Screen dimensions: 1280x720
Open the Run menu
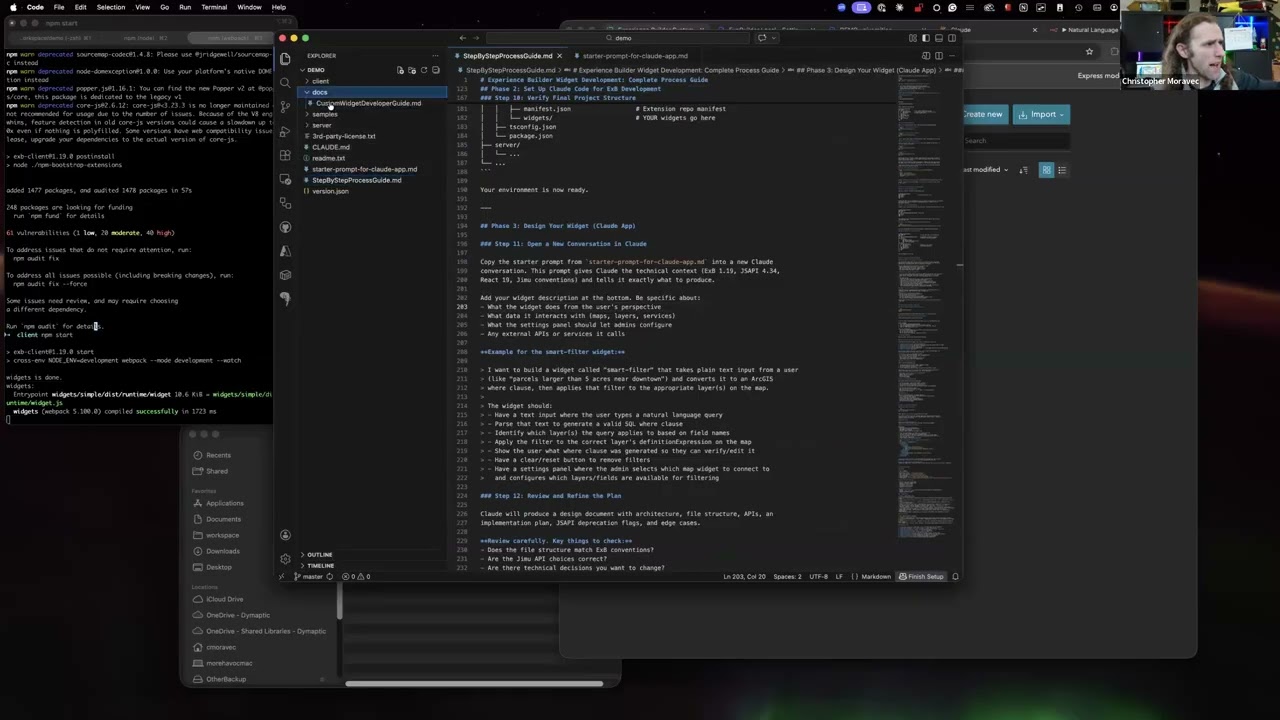tap(185, 7)
